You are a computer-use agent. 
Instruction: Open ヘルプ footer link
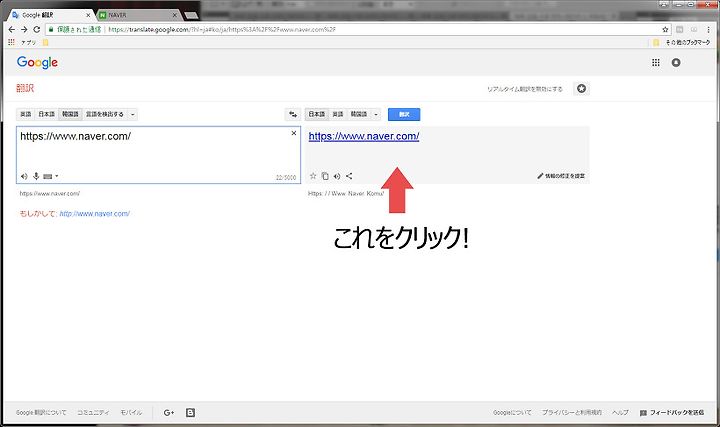[620, 413]
